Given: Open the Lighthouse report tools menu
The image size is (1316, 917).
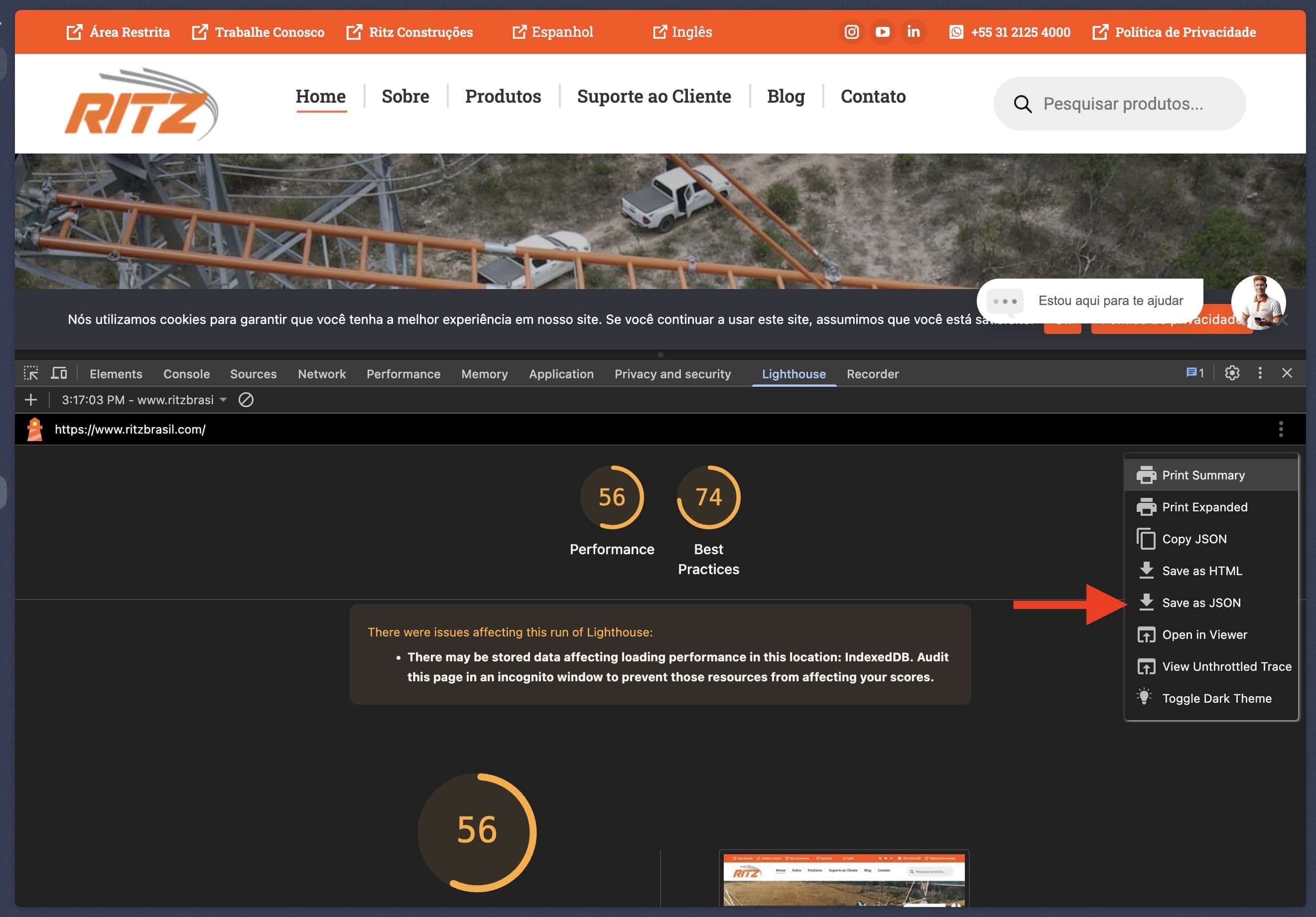Looking at the screenshot, I should 1281,429.
